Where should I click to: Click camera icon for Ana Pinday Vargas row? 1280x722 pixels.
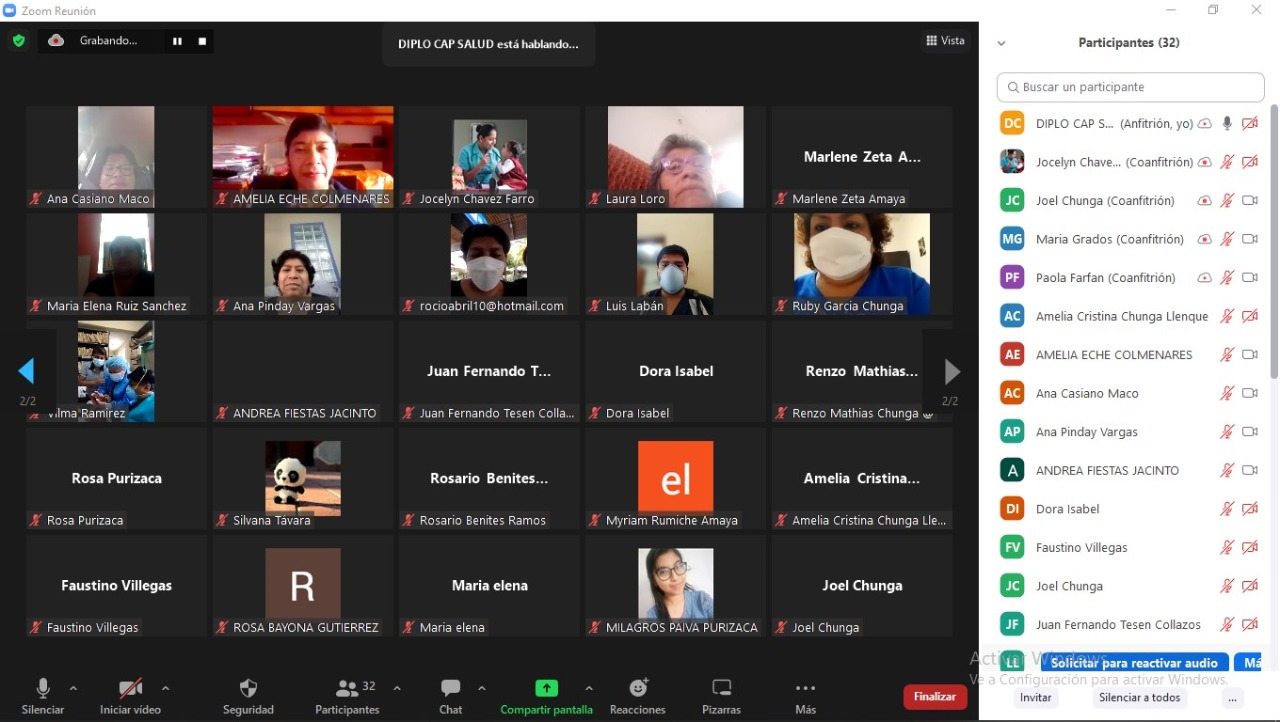pyautogui.click(x=1250, y=431)
